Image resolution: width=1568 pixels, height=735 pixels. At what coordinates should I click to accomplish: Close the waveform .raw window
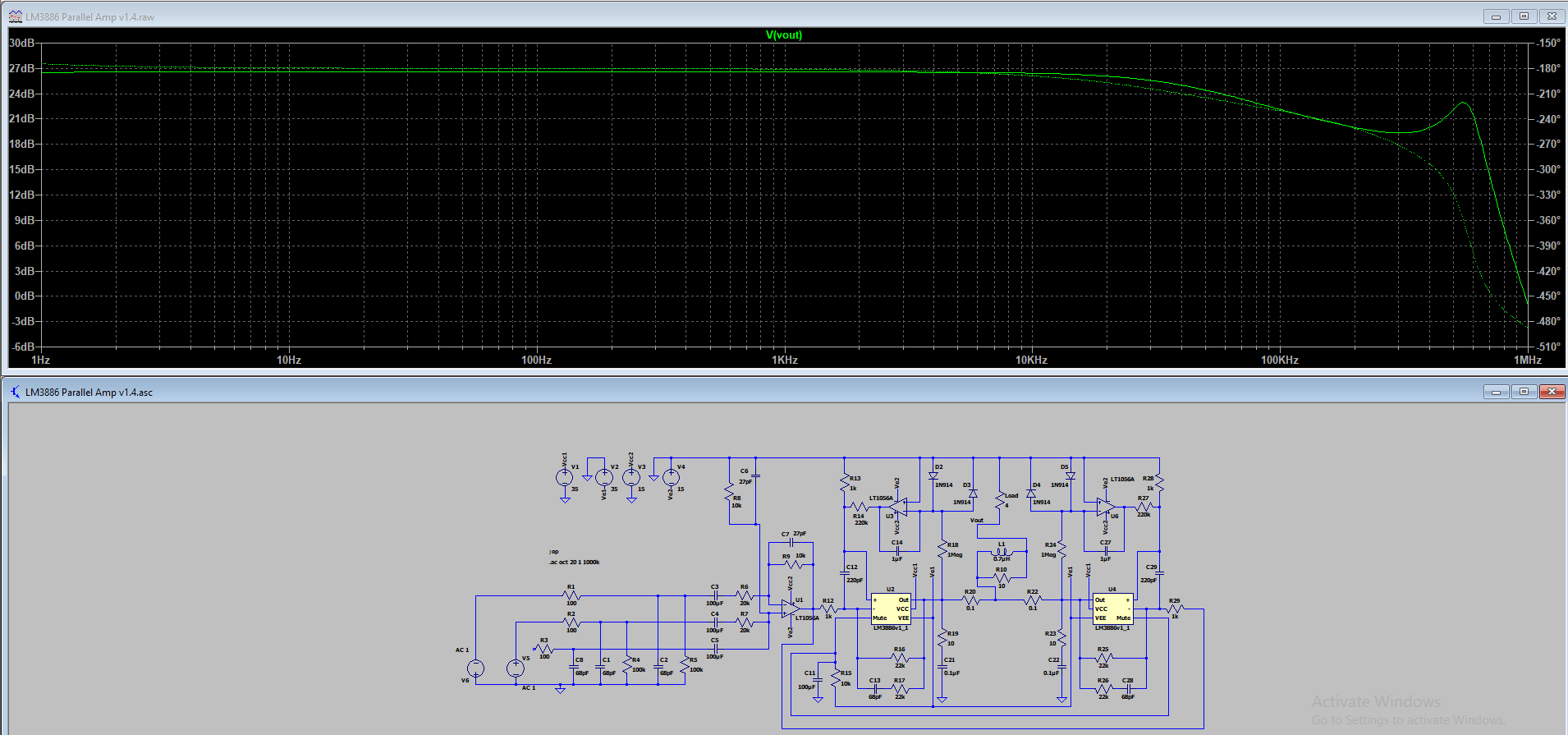(1552, 16)
